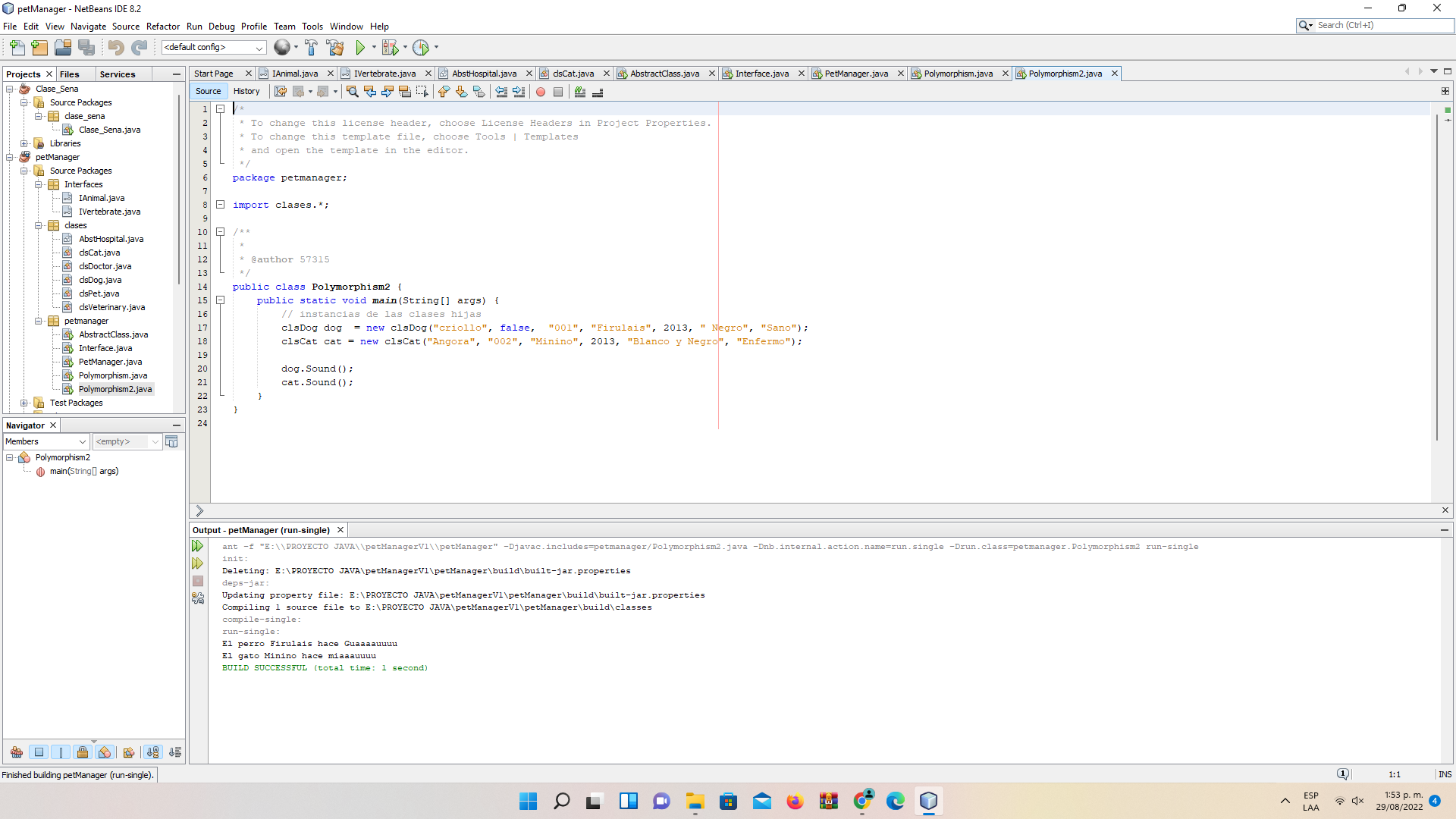
Task: Expand the Test Packages node
Action: pyautogui.click(x=25, y=403)
